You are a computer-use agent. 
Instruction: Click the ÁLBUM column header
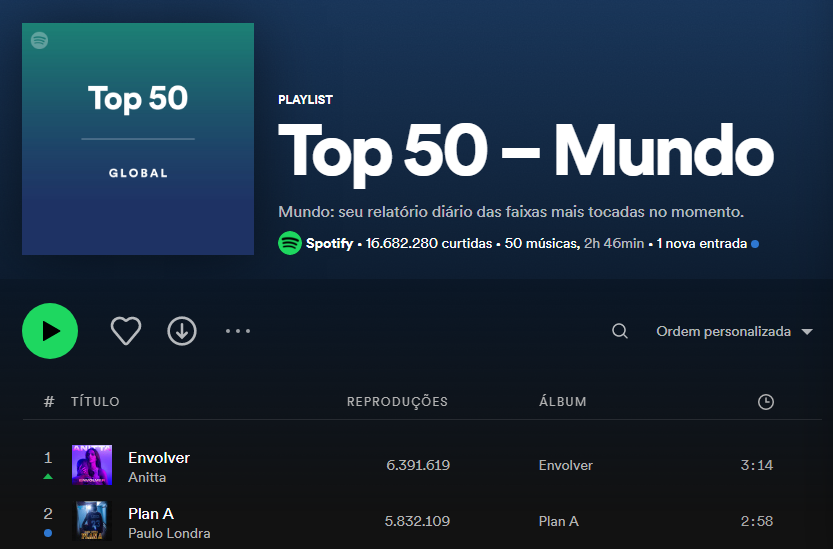(563, 401)
